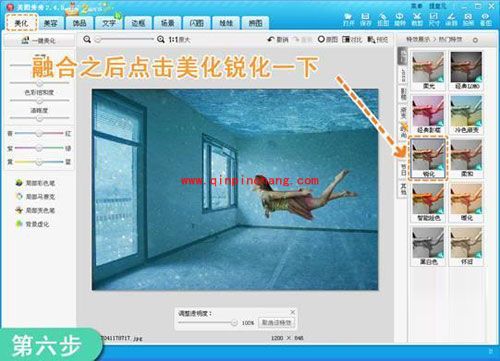500x361 pixels.
Task: Adjust the 清晰度 clarity slider
Action: pos(39,118)
